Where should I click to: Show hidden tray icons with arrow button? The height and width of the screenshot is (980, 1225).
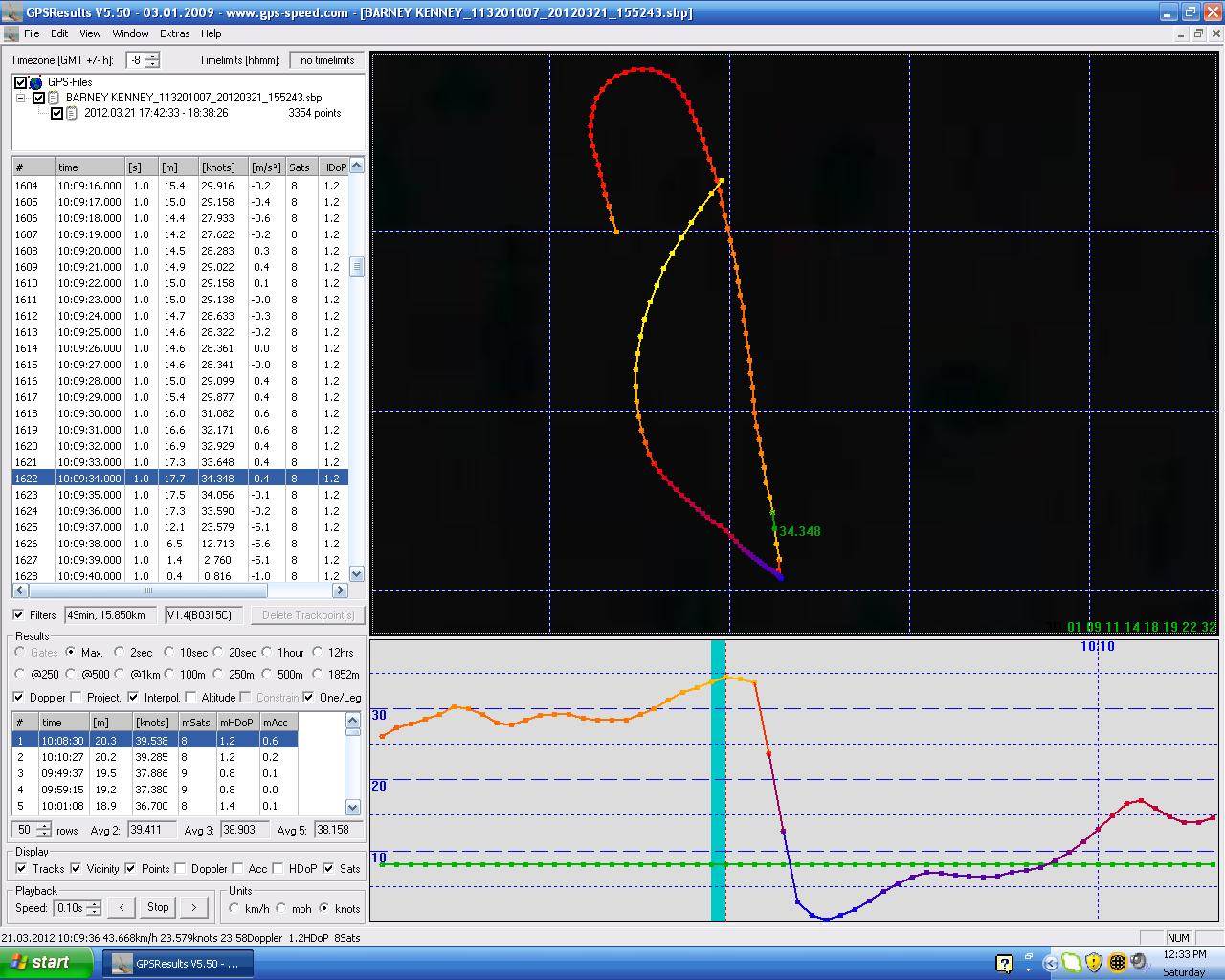[1050, 964]
